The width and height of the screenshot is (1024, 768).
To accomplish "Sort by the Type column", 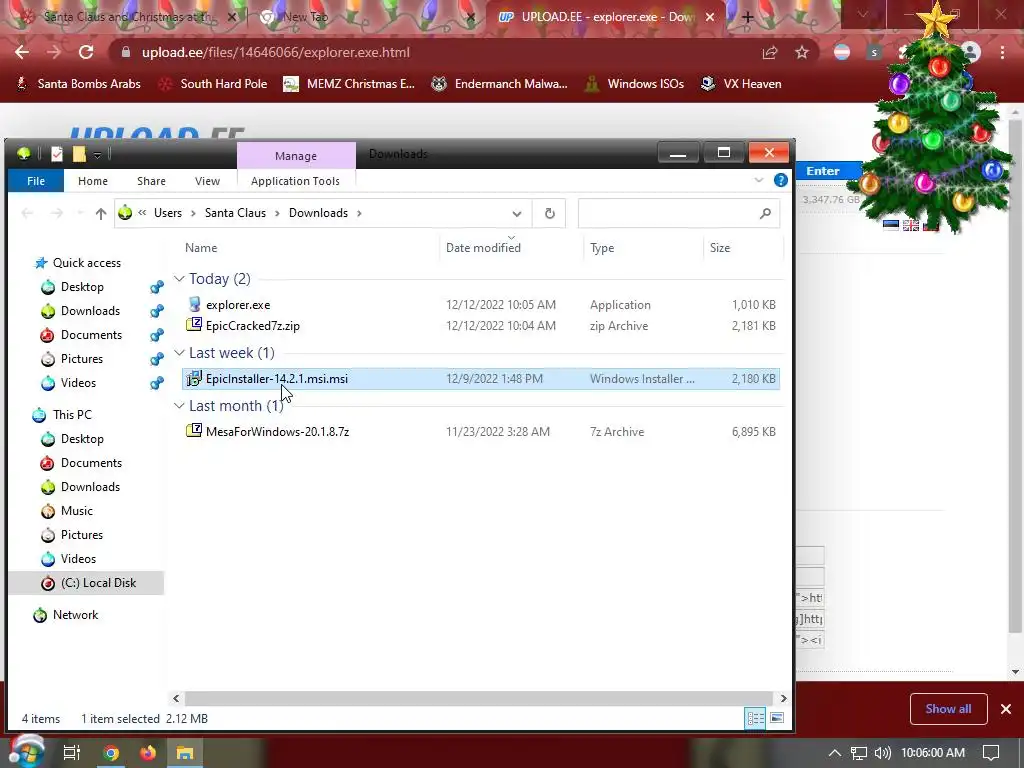I will pos(602,248).
